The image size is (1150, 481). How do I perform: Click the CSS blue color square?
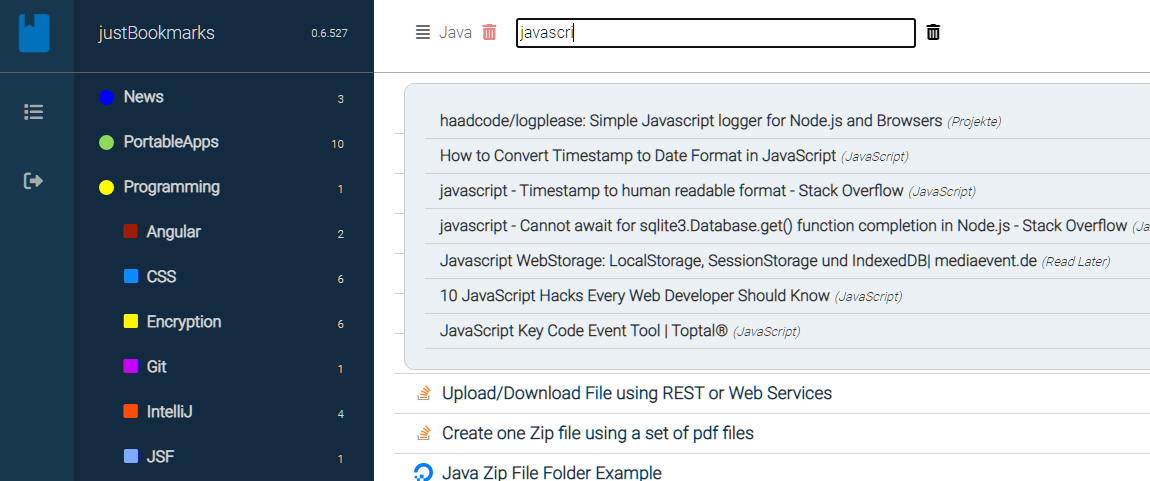click(130, 277)
